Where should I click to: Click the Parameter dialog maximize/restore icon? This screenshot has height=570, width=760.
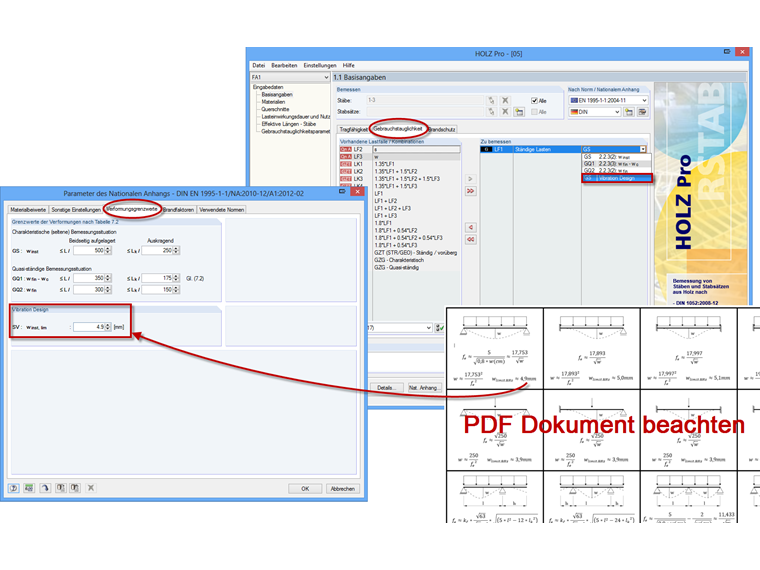click(x=342, y=191)
